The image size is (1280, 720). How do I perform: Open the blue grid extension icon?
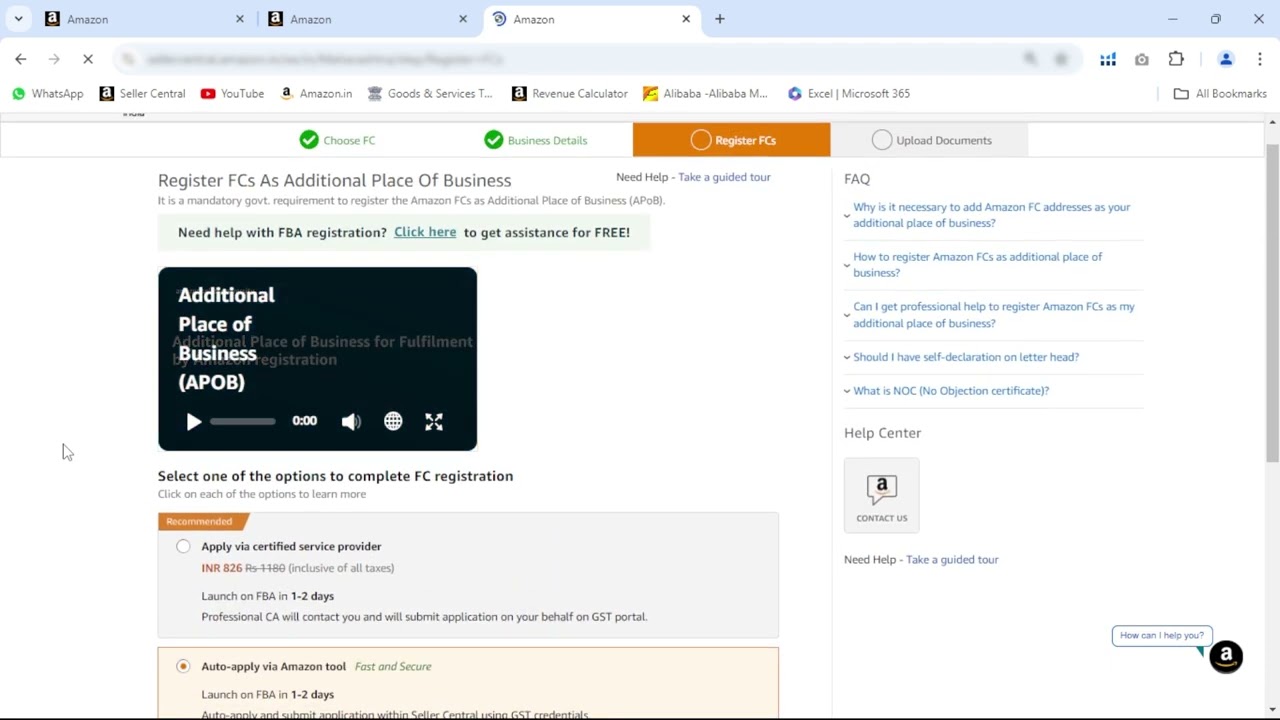(x=1108, y=59)
